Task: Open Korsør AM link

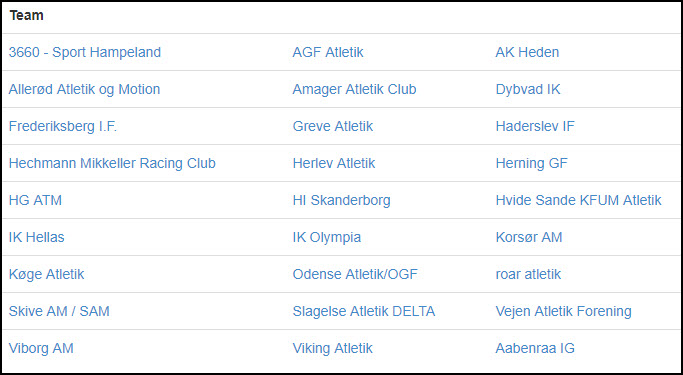Action: coord(529,237)
